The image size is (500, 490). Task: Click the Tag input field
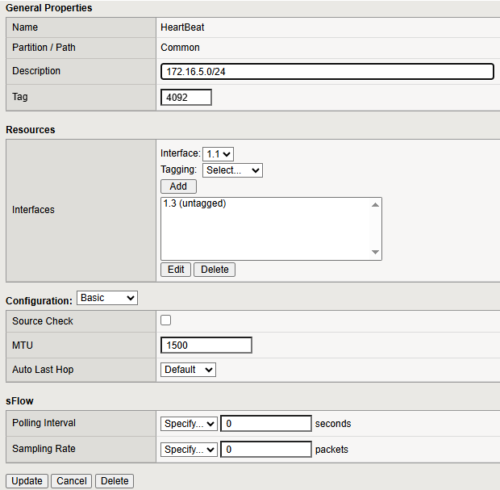186,97
